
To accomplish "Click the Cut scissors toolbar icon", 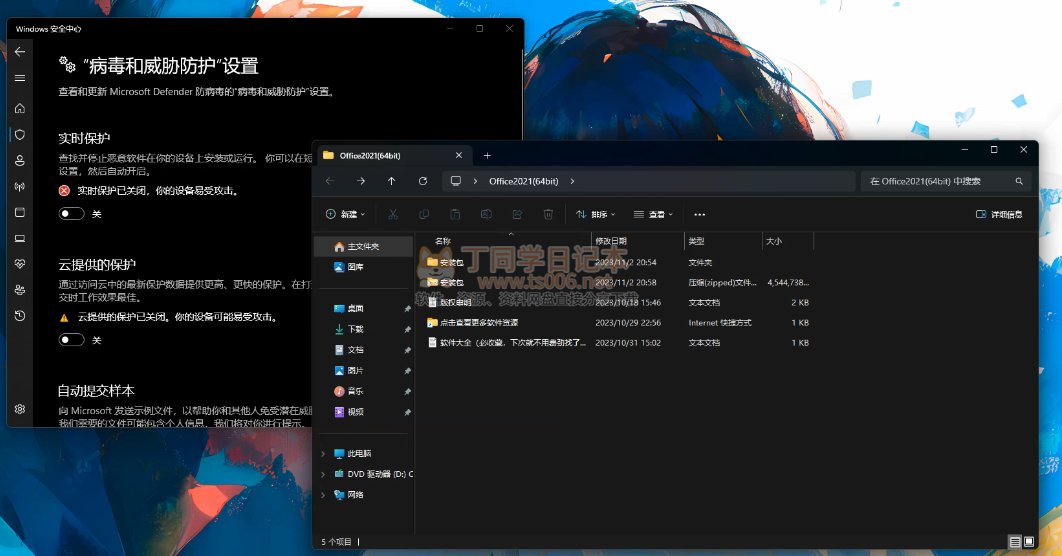I will (393, 214).
